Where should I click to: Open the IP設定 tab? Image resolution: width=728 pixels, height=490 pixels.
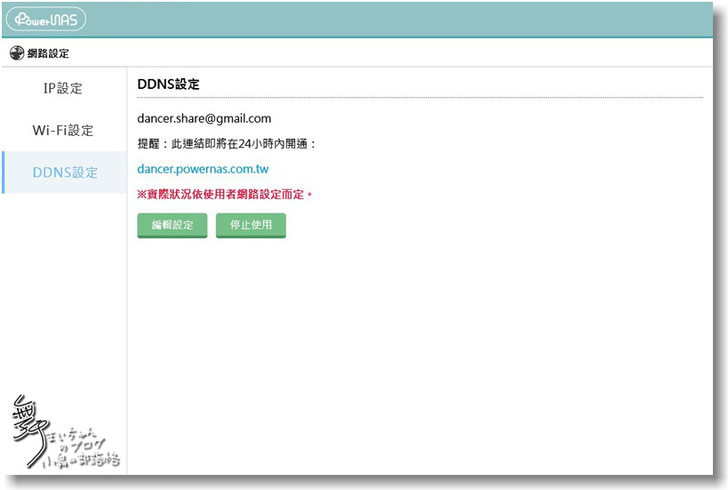(64, 88)
